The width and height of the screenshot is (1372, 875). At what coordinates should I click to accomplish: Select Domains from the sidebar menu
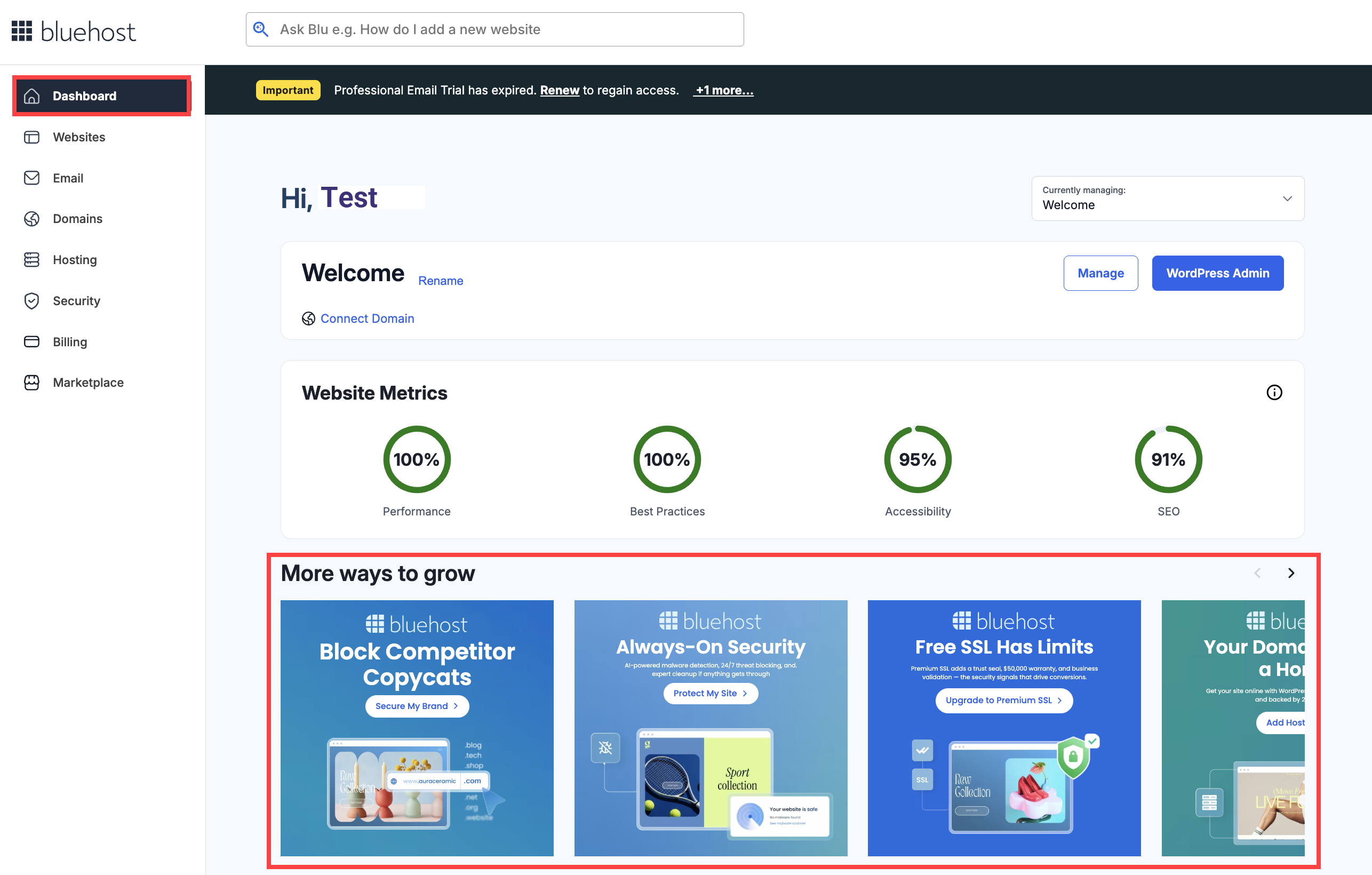pos(77,218)
